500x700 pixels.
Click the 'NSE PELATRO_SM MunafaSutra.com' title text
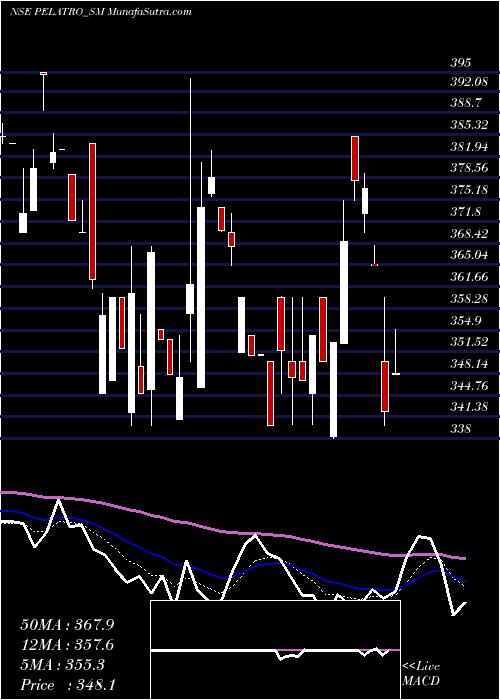[100, 12]
